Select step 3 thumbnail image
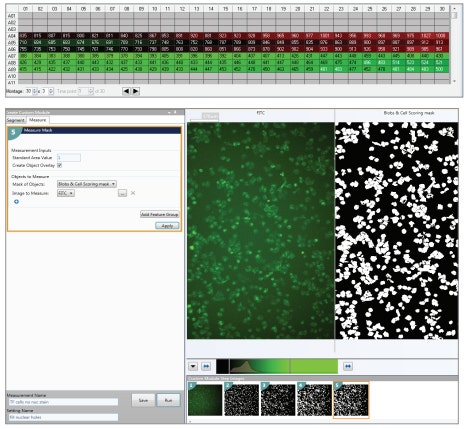 [278, 399]
